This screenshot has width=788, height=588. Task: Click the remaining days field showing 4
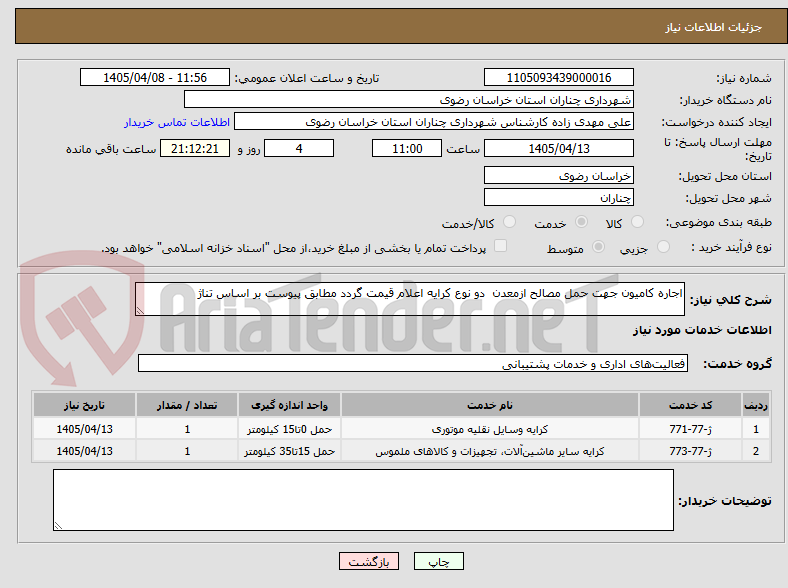tap(299, 148)
